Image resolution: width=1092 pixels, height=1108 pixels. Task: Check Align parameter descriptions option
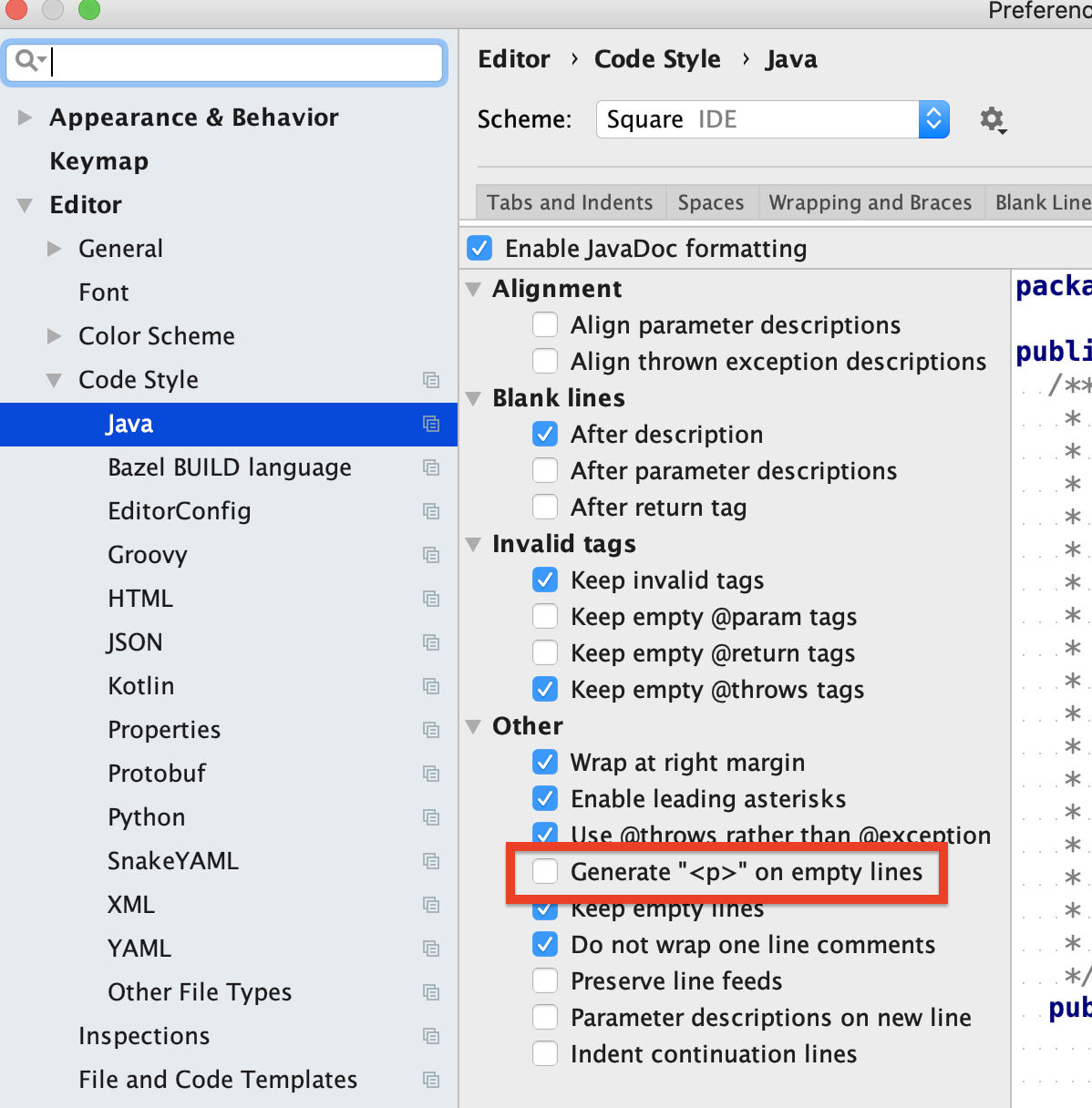(545, 325)
